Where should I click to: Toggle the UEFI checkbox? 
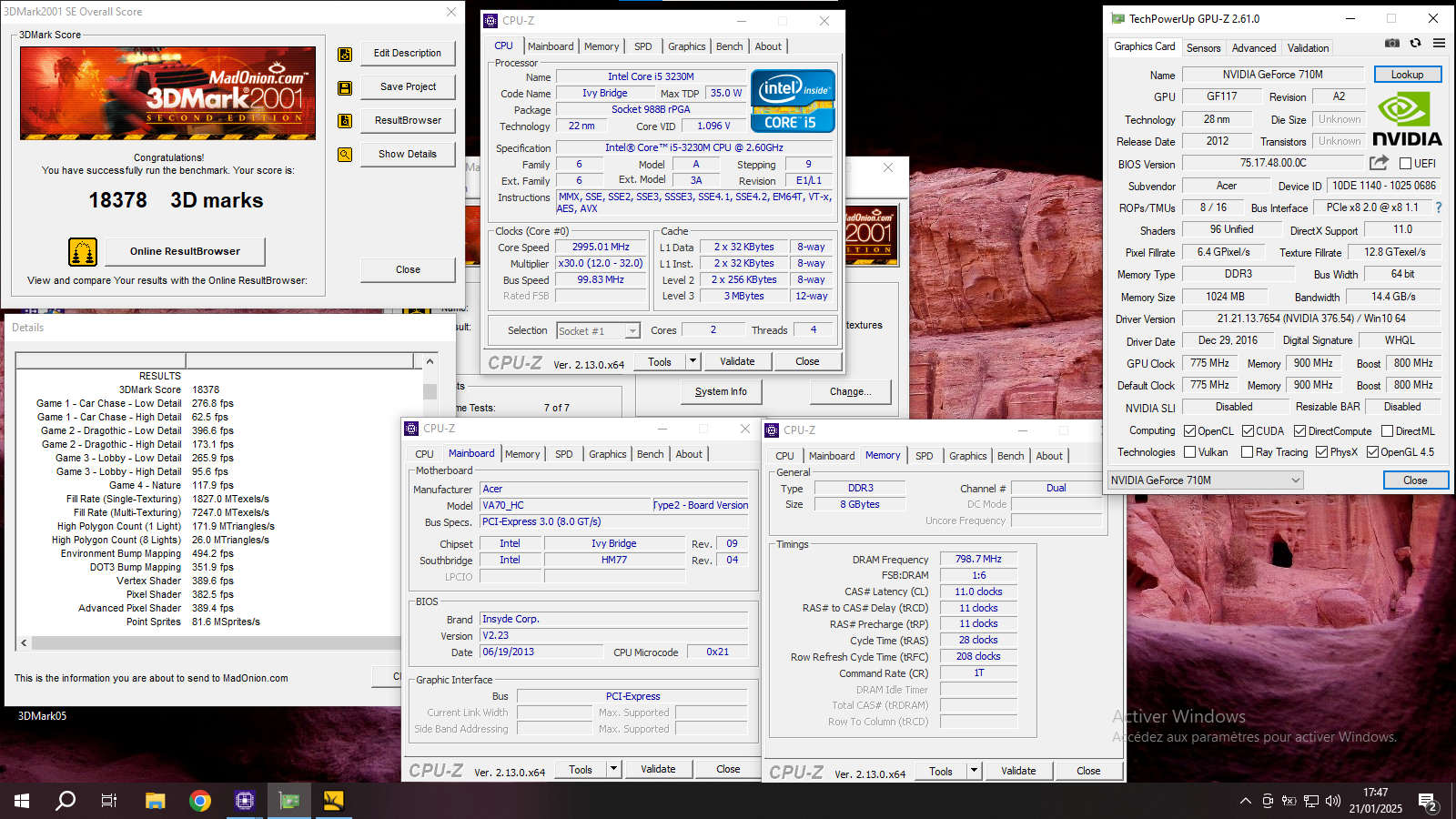click(x=1406, y=164)
